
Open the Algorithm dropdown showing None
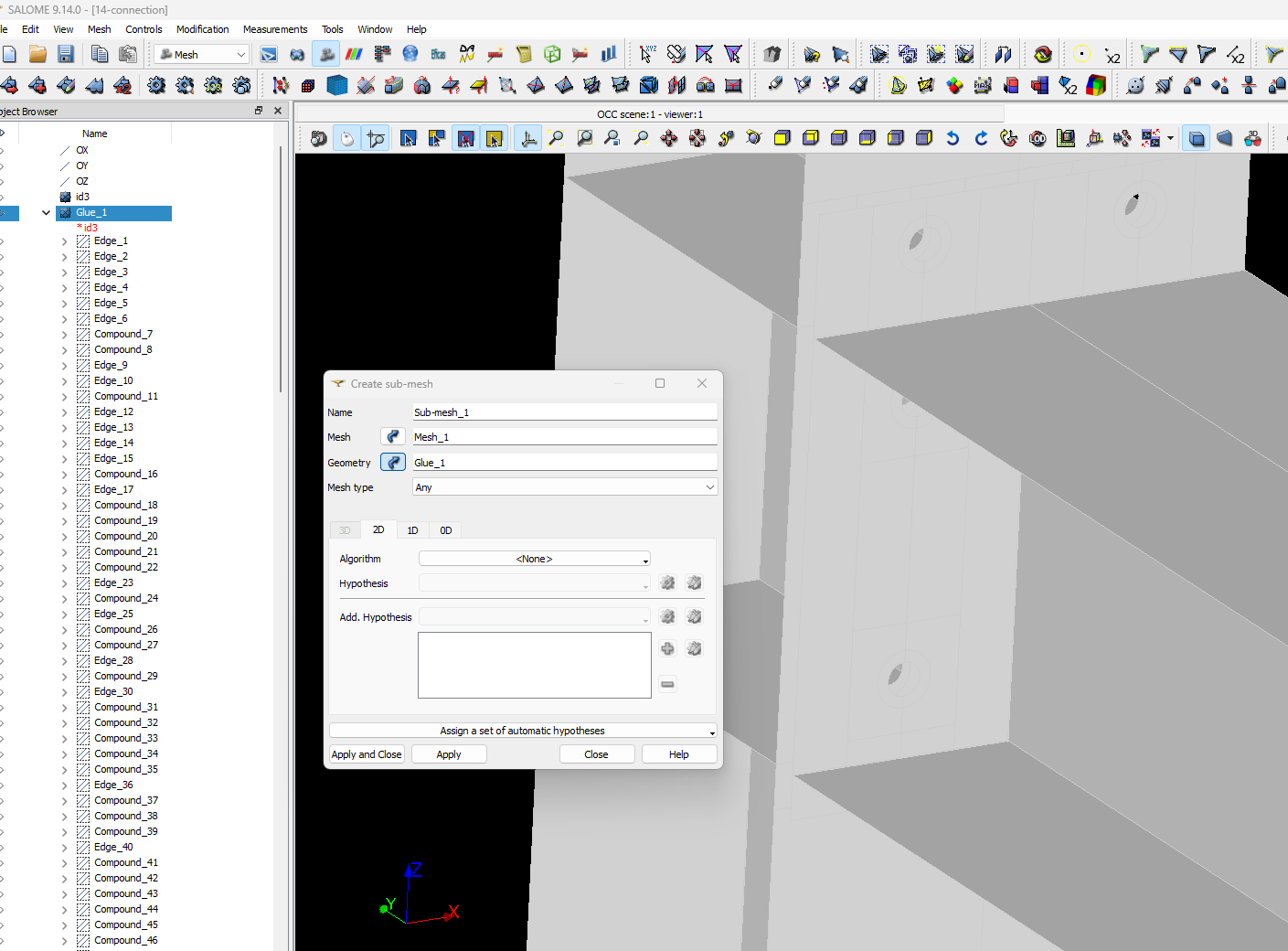click(534, 559)
